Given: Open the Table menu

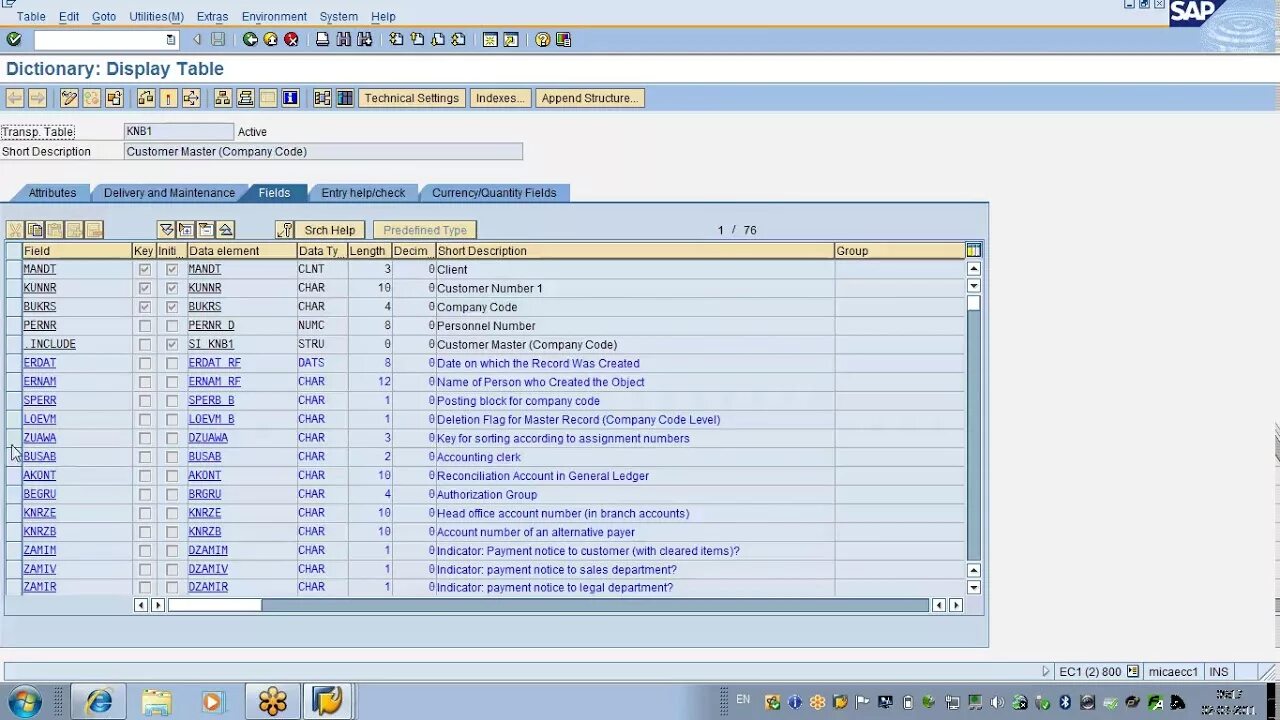Looking at the screenshot, I should (31, 17).
